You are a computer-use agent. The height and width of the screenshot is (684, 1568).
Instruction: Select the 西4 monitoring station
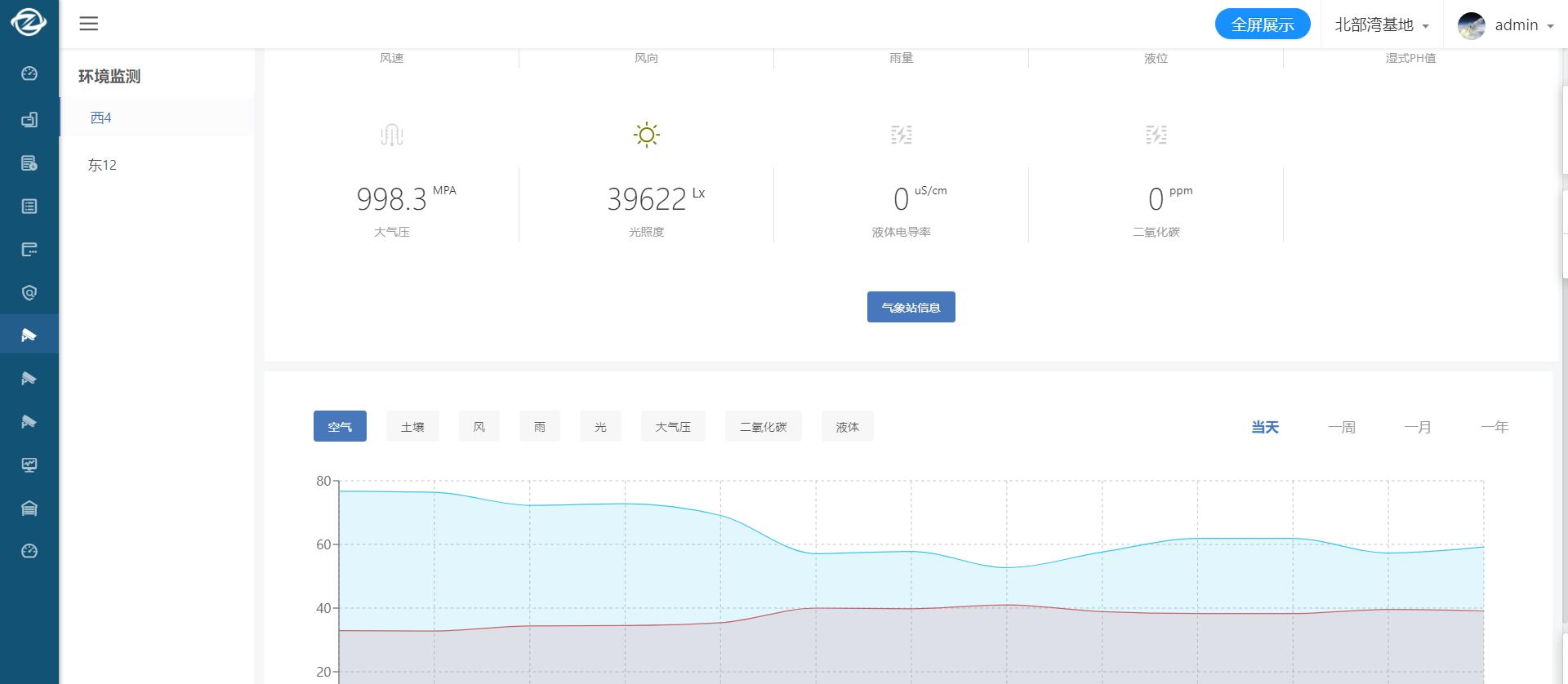pos(101,118)
